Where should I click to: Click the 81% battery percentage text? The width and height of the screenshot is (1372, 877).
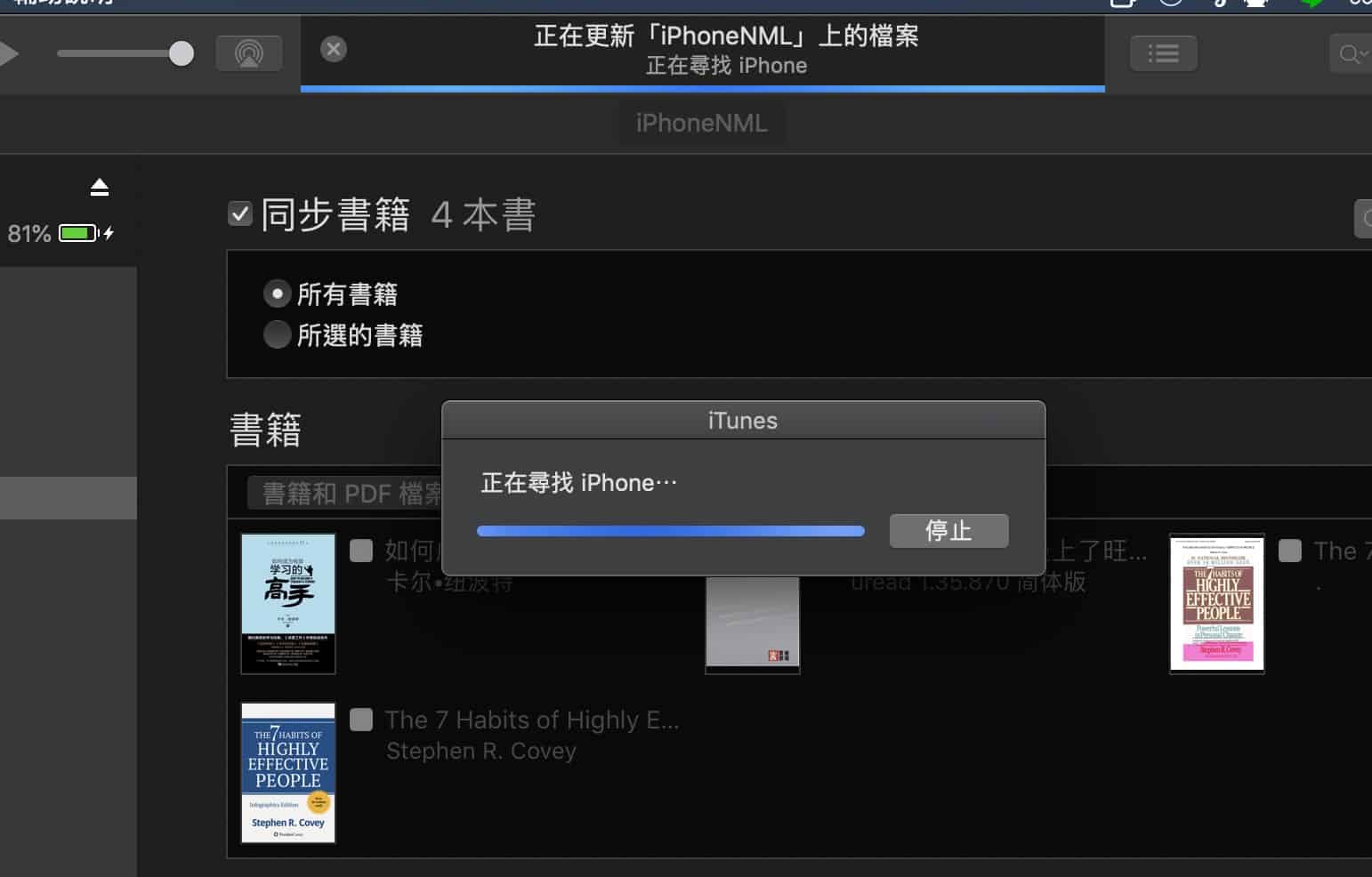click(29, 234)
